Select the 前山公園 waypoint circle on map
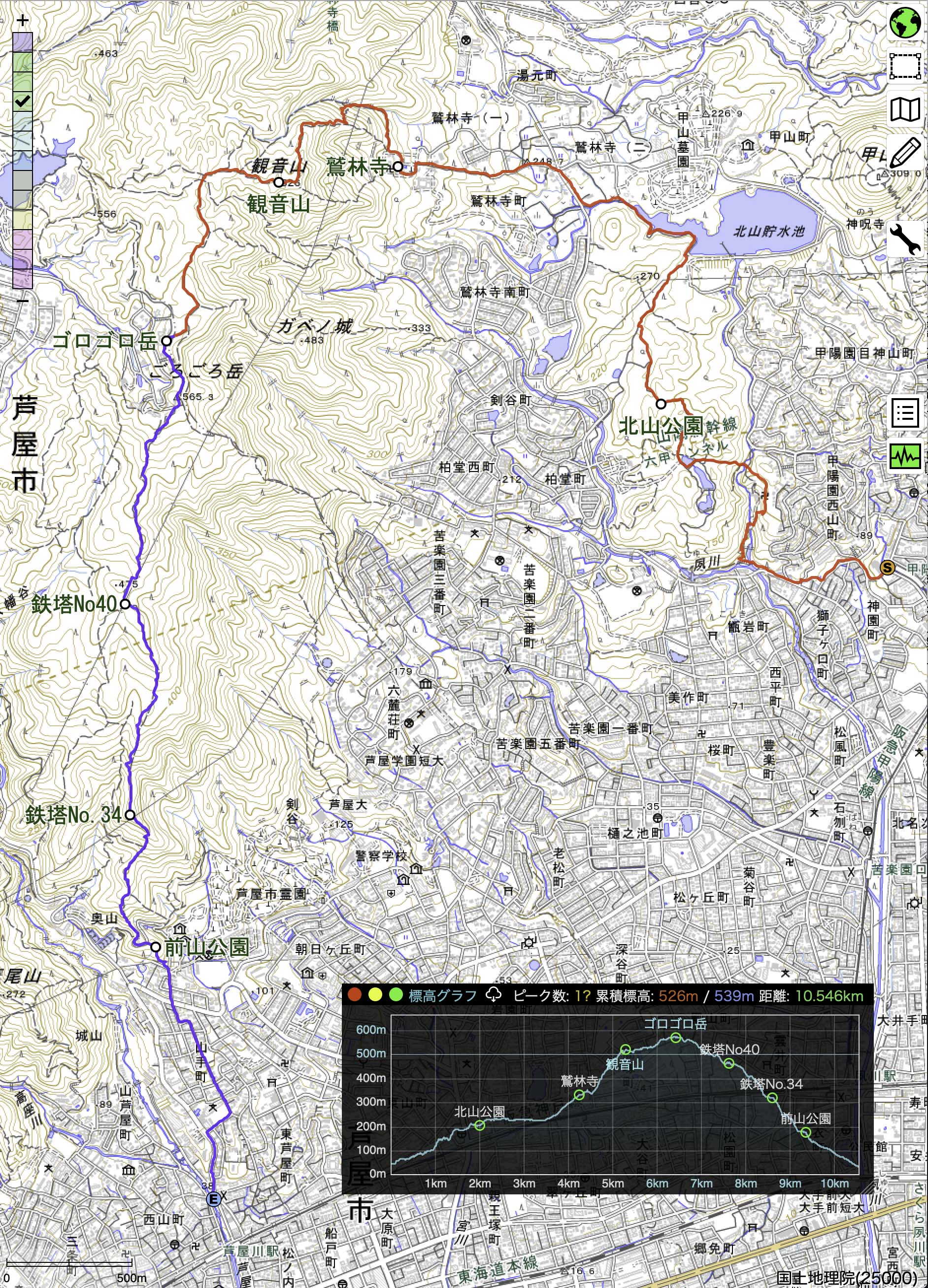 156,947
